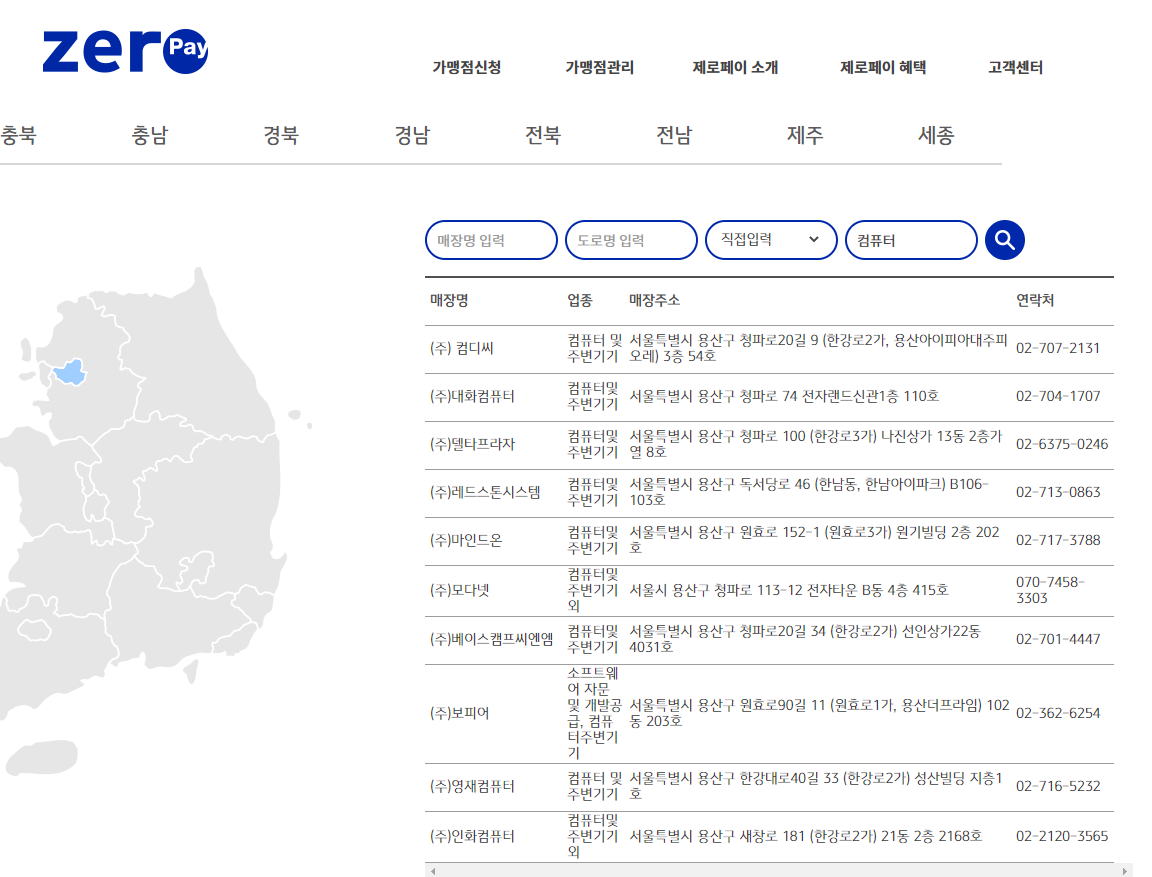Click the blue magnifier search button
Screen dimensions: 1152x877
pos(1004,240)
